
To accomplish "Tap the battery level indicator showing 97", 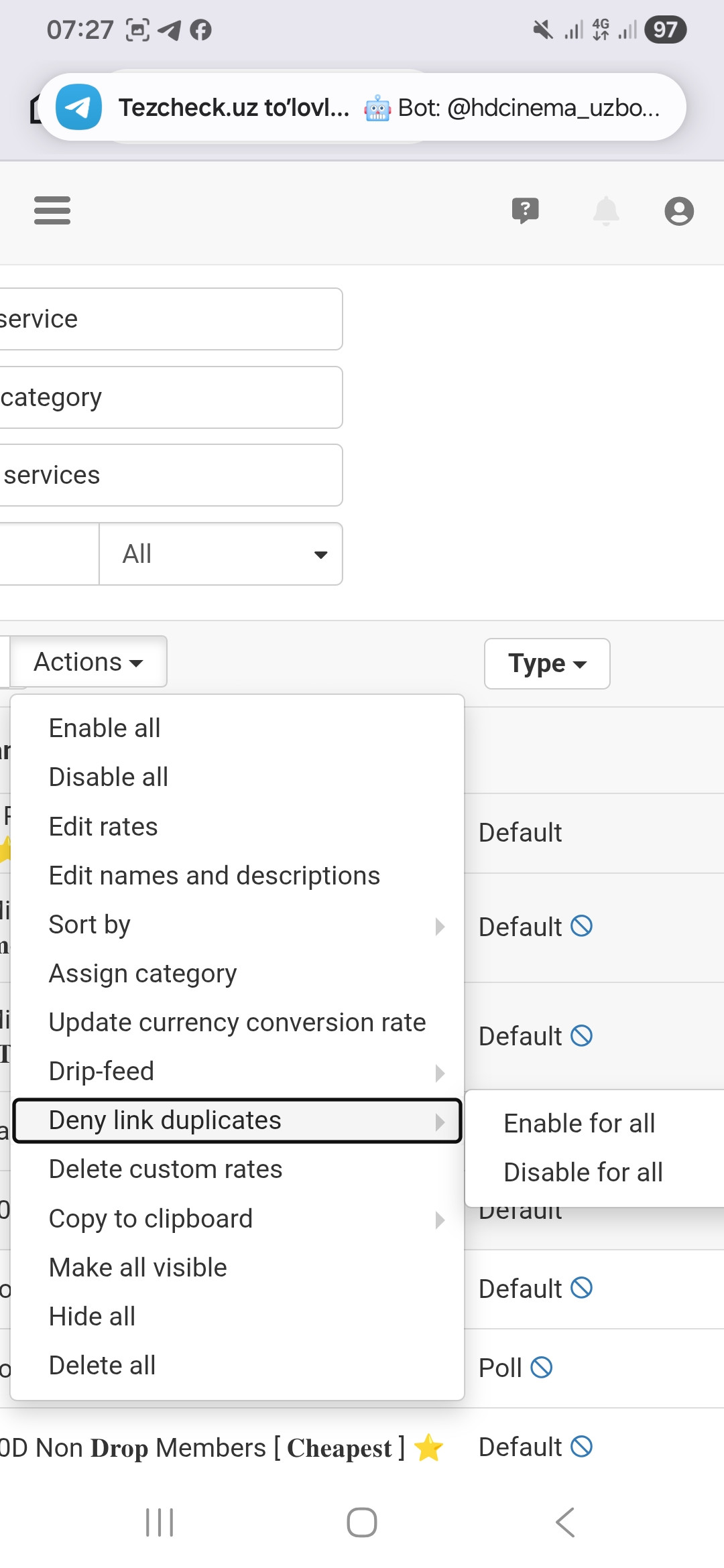I will click(x=665, y=29).
